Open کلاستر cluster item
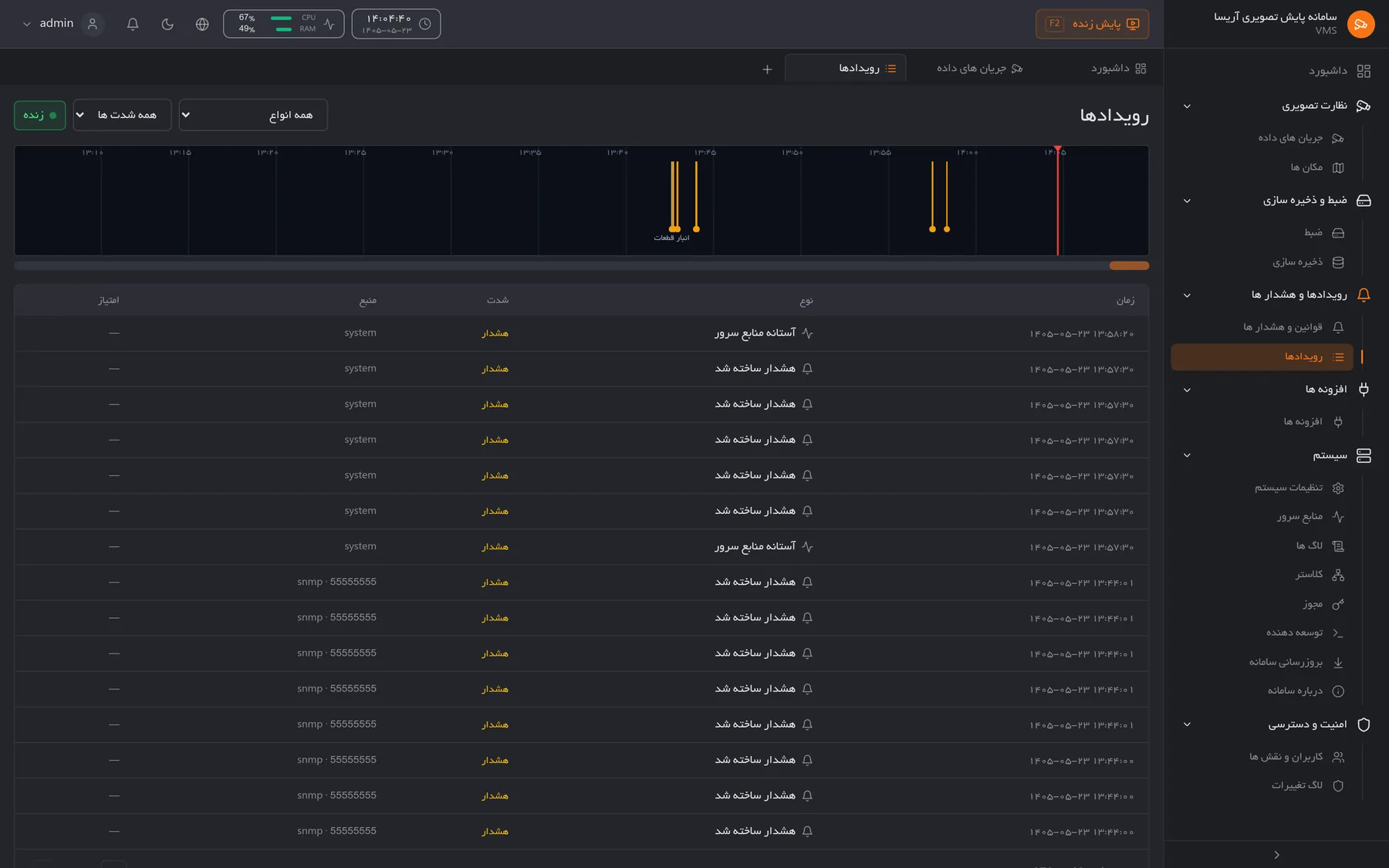 click(1320, 575)
